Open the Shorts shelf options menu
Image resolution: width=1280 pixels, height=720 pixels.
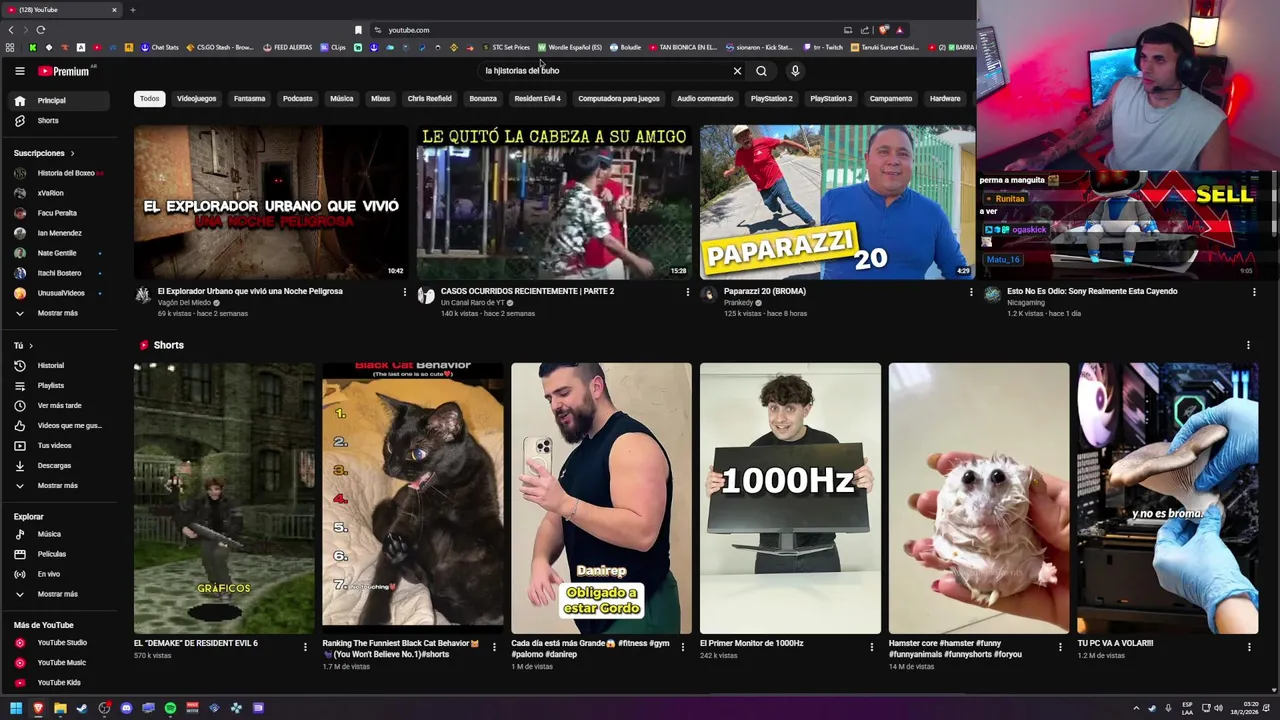[x=1248, y=345]
